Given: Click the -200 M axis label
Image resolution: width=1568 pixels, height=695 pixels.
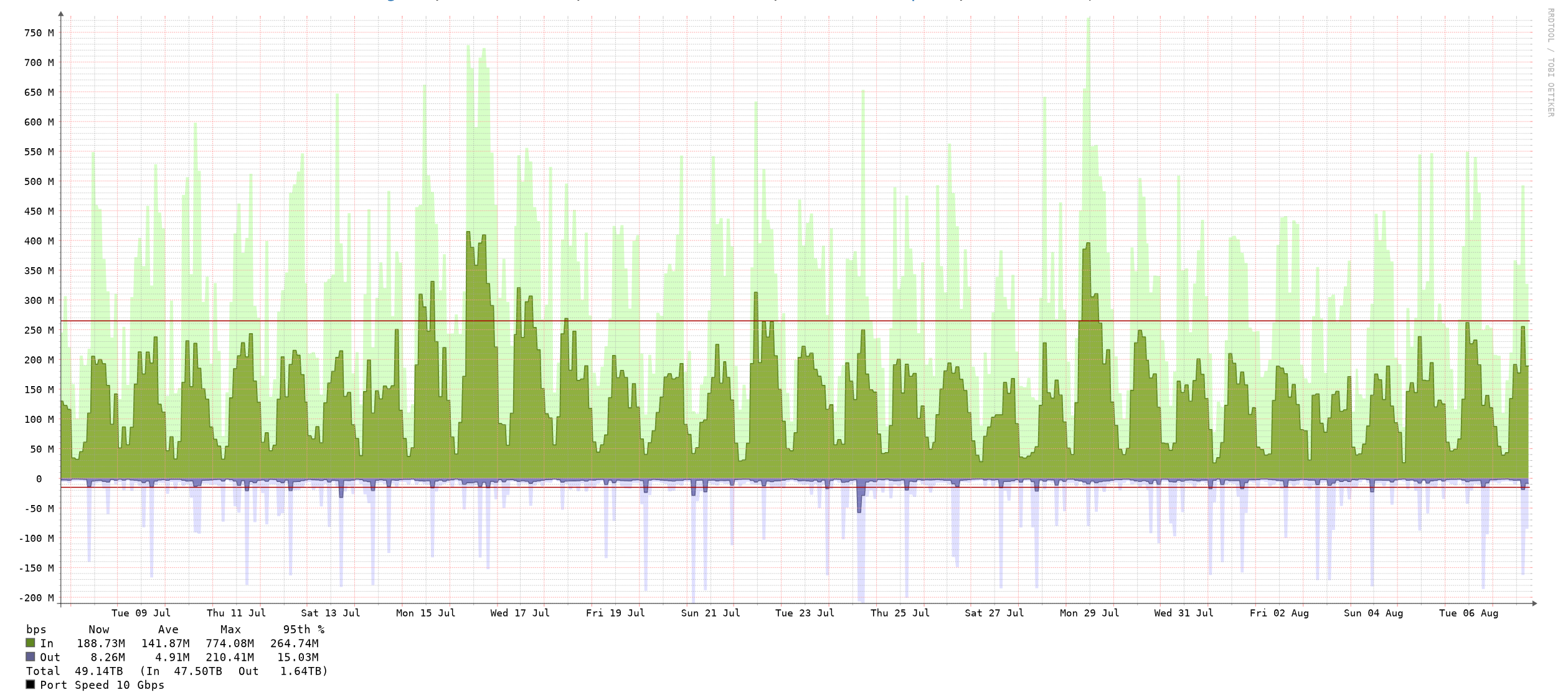Looking at the screenshot, I should [36, 598].
